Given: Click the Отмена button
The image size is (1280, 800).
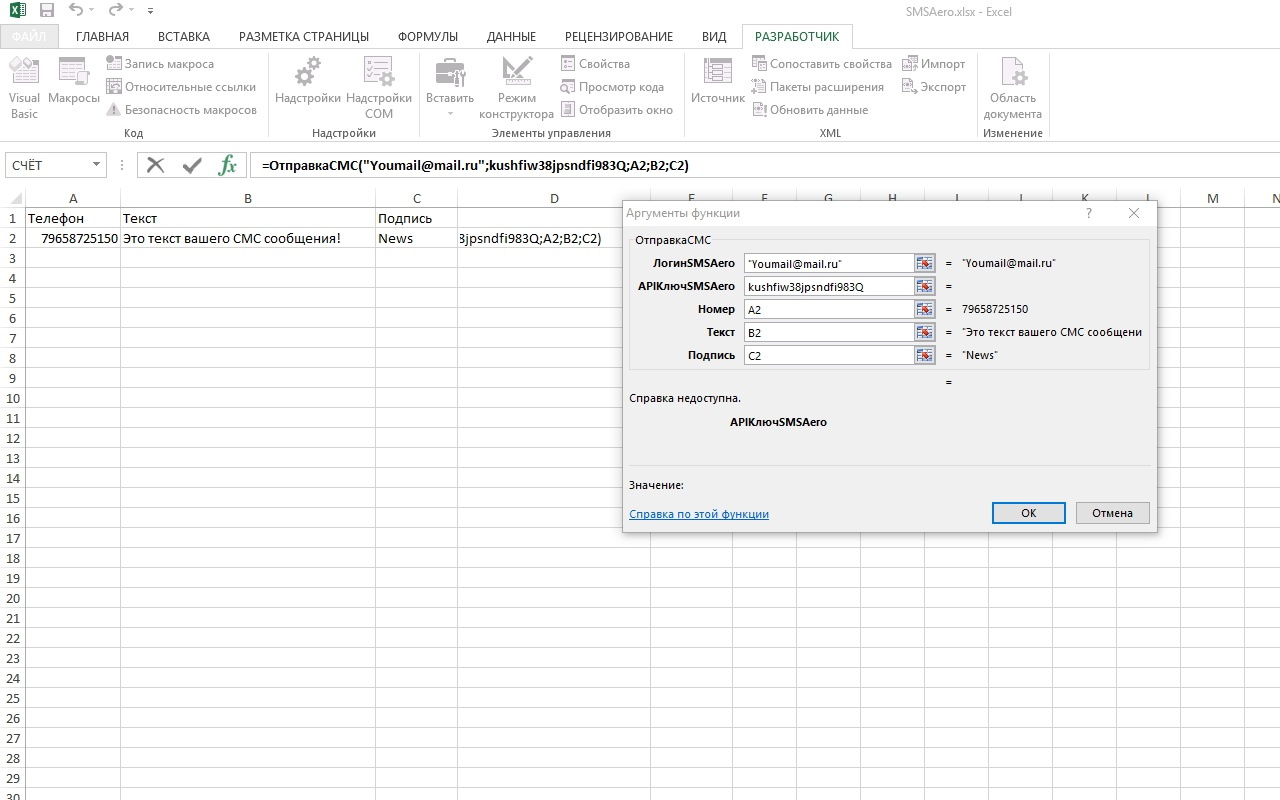Looking at the screenshot, I should [1112, 513].
